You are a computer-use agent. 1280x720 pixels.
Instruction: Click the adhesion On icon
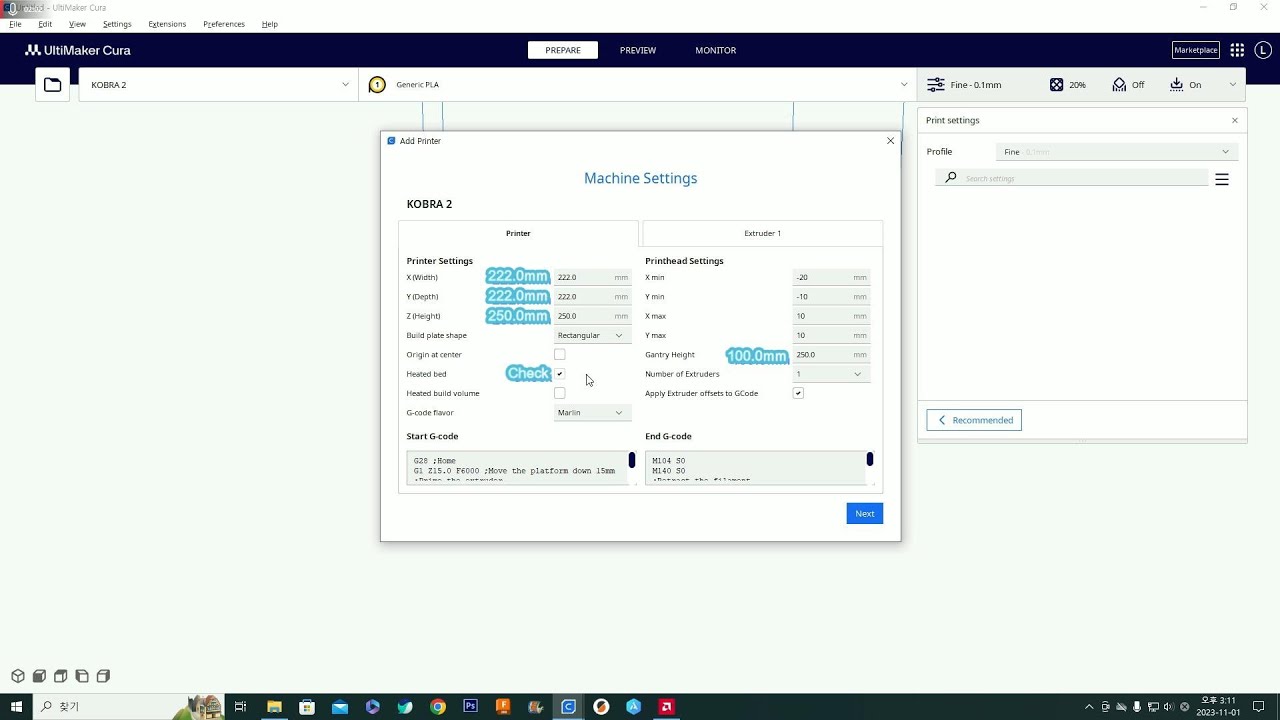pos(1176,85)
